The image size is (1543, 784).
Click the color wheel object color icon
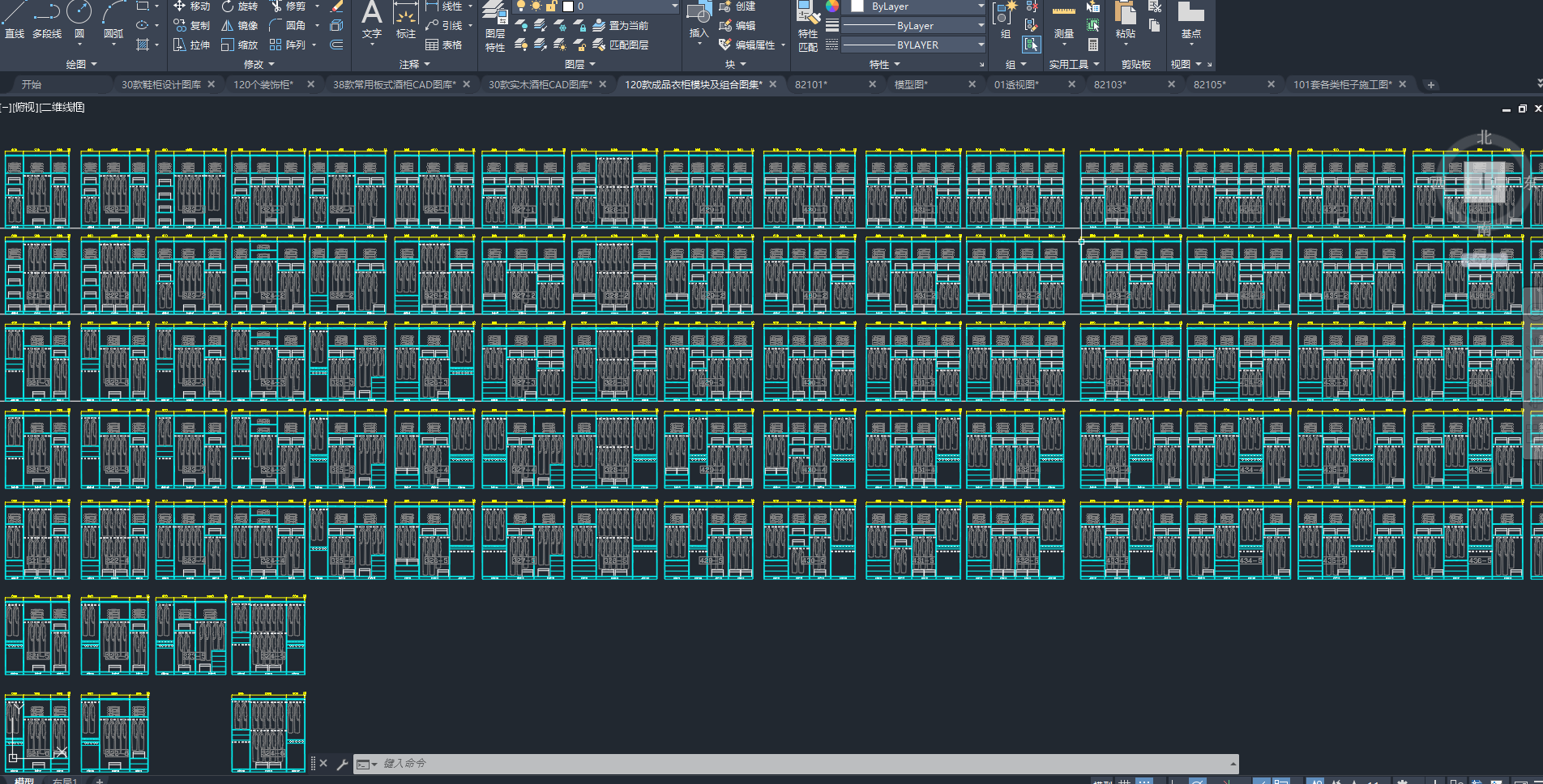pyautogui.click(x=832, y=6)
